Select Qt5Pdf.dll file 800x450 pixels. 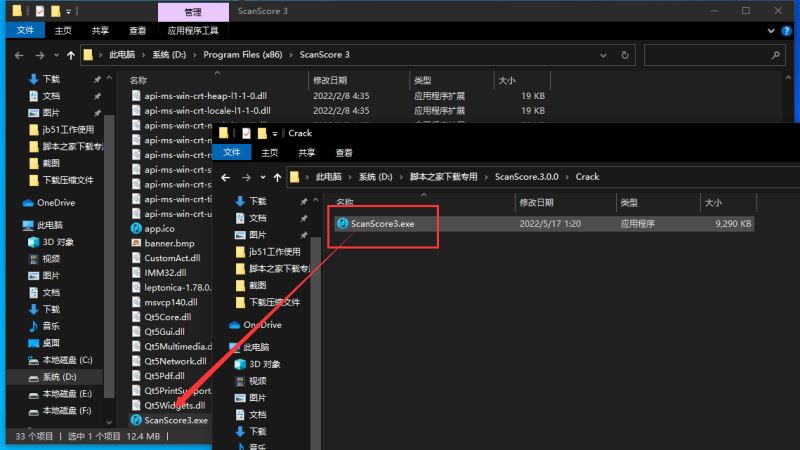click(x=164, y=376)
